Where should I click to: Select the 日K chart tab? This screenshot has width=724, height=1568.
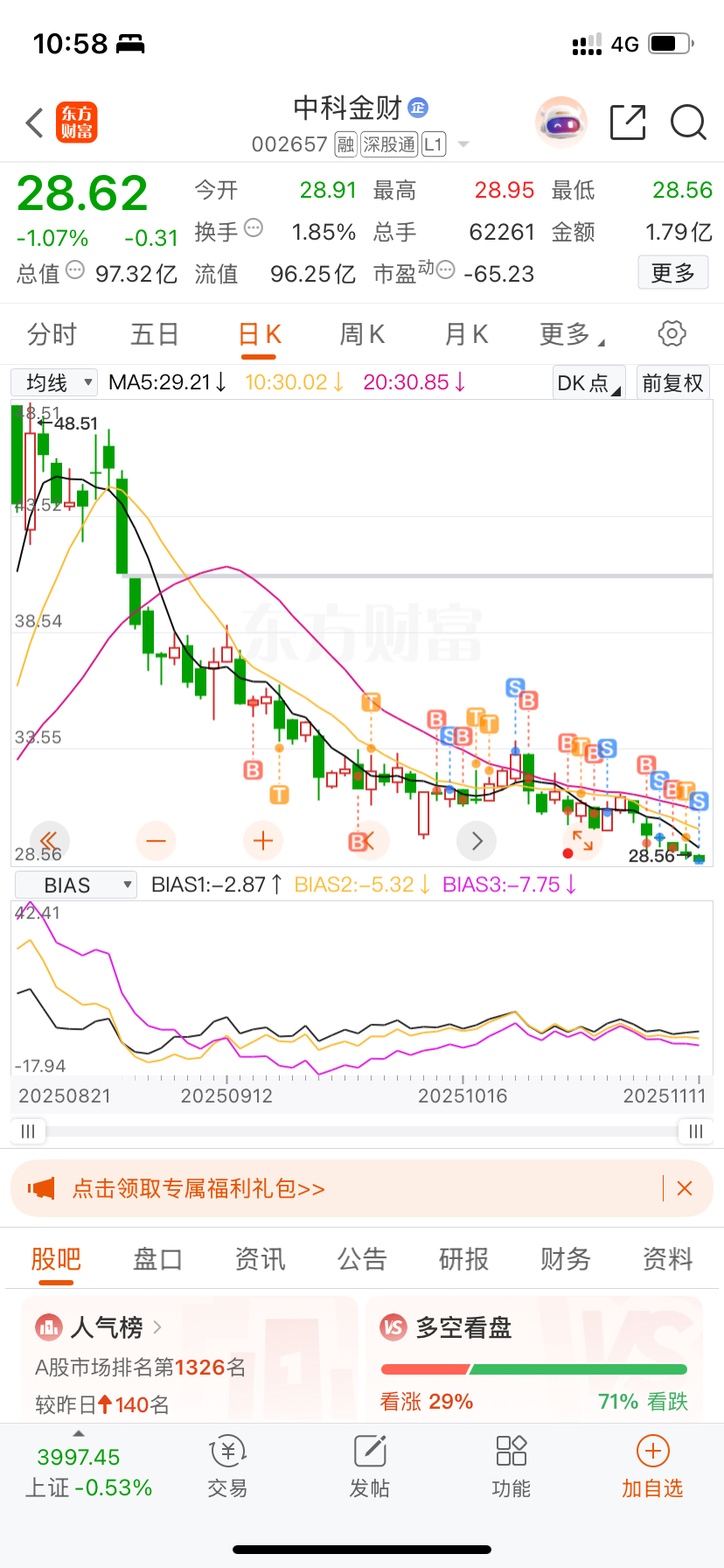pyautogui.click(x=259, y=334)
